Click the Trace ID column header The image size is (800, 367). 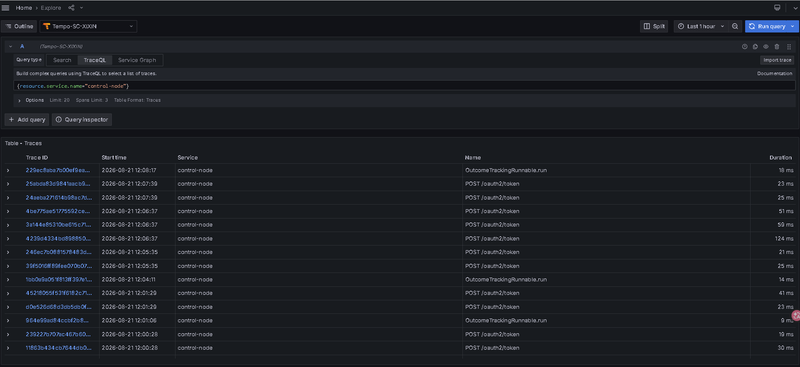point(37,158)
